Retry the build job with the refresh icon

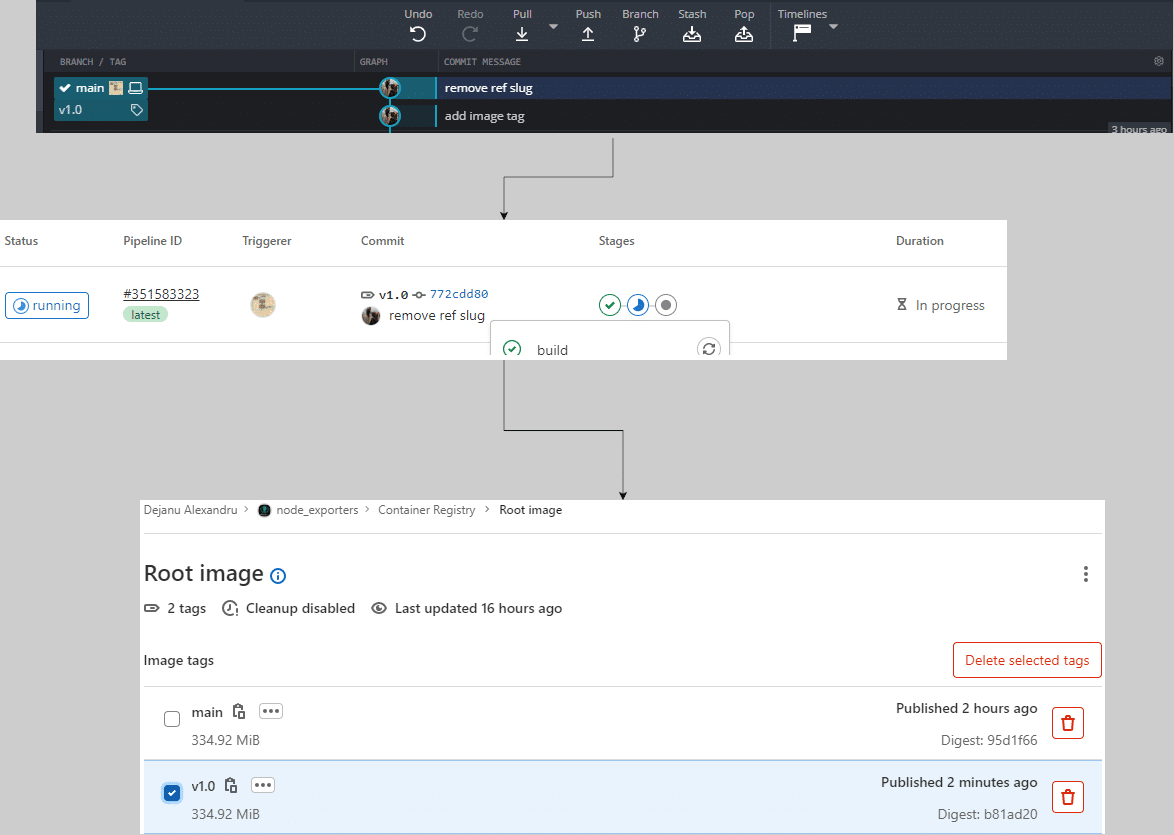(x=708, y=348)
